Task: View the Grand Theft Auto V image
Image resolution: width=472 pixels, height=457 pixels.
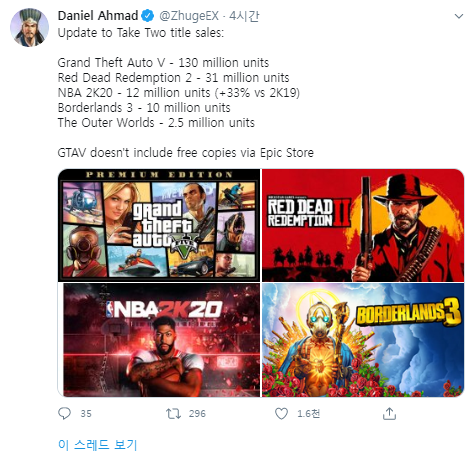Action: click(159, 225)
